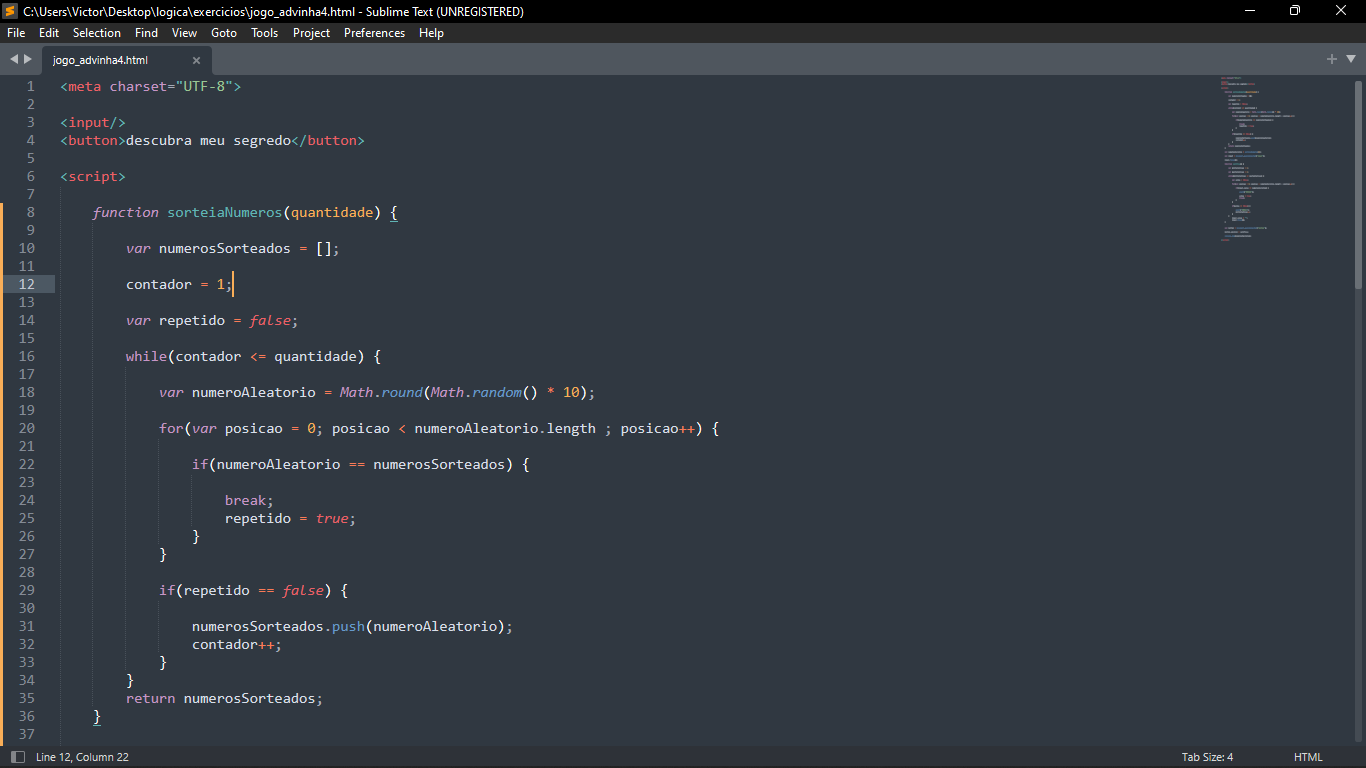Click the function name sorteiaNumeros
1366x768 pixels.
(x=224, y=212)
